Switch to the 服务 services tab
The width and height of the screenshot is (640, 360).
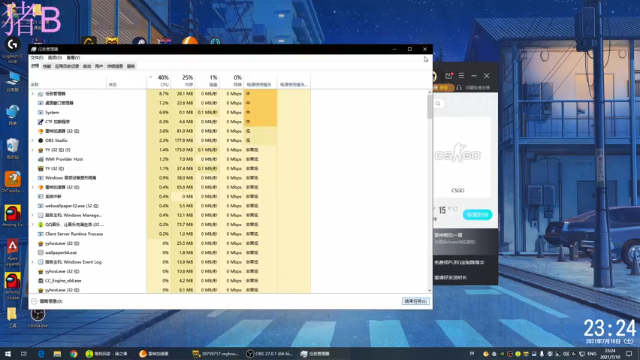tap(131, 66)
